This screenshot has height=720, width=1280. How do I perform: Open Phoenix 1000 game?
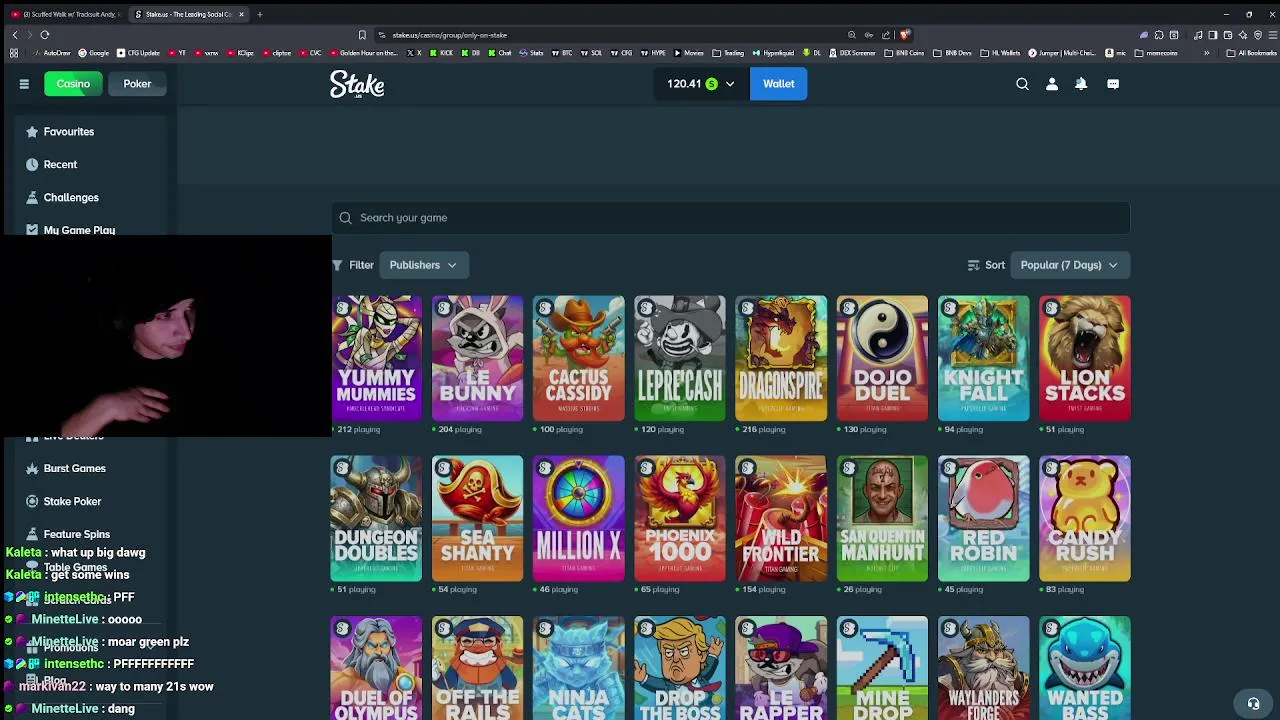click(x=680, y=518)
